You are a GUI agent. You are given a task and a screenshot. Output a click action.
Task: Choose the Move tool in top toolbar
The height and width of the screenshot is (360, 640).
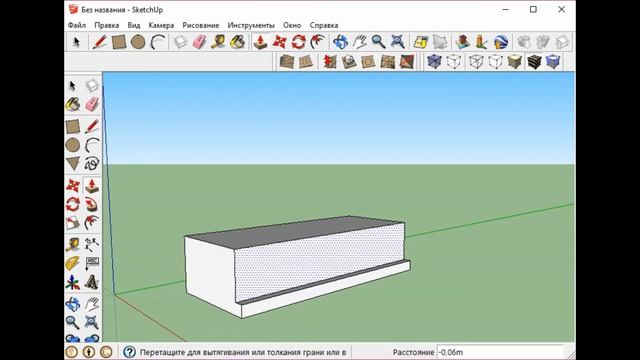pos(280,42)
